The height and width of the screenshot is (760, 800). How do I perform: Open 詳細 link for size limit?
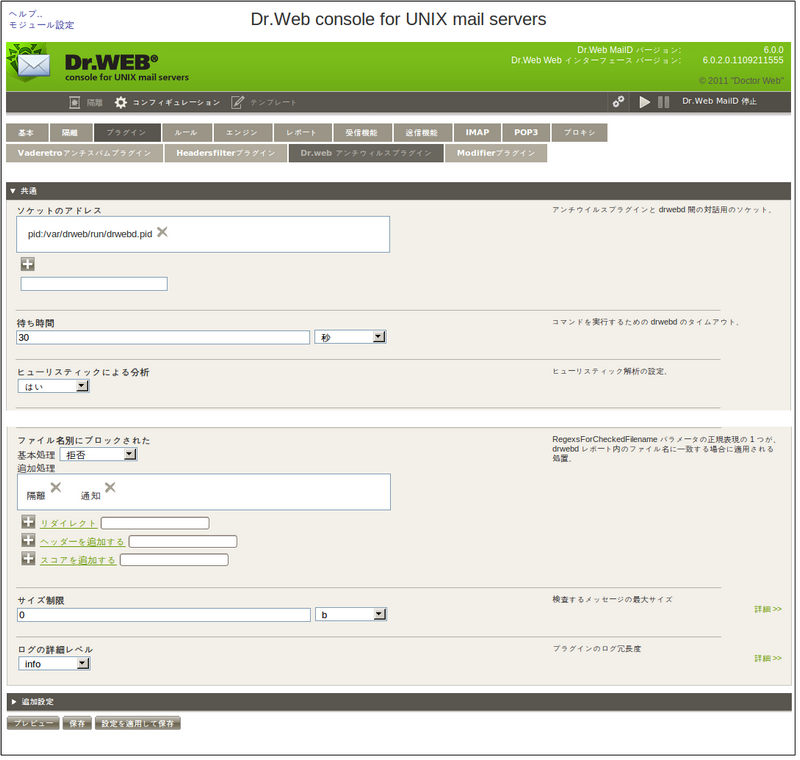(768, 610)
